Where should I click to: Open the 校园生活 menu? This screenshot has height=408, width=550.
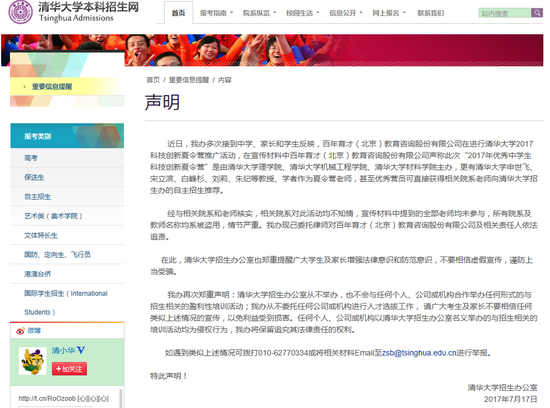coord(299,13)
